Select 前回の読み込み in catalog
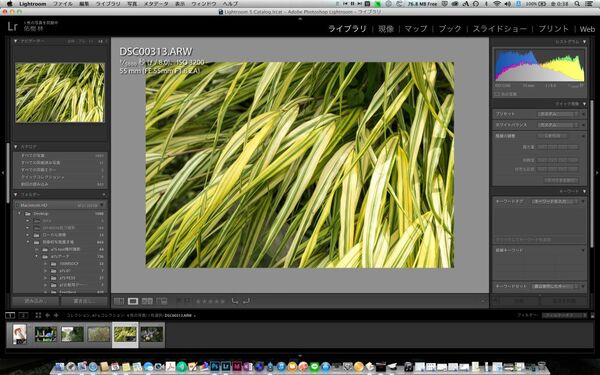Image resolution: width=600 pixels, height=375 pixels. click(x=60, y=184)
